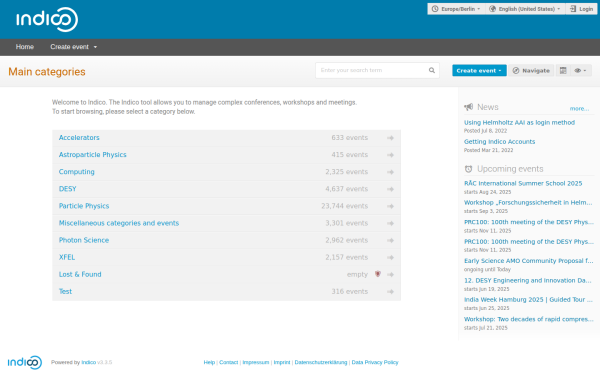Click the arrow icon on DESY row

click(x=390, y=189)
